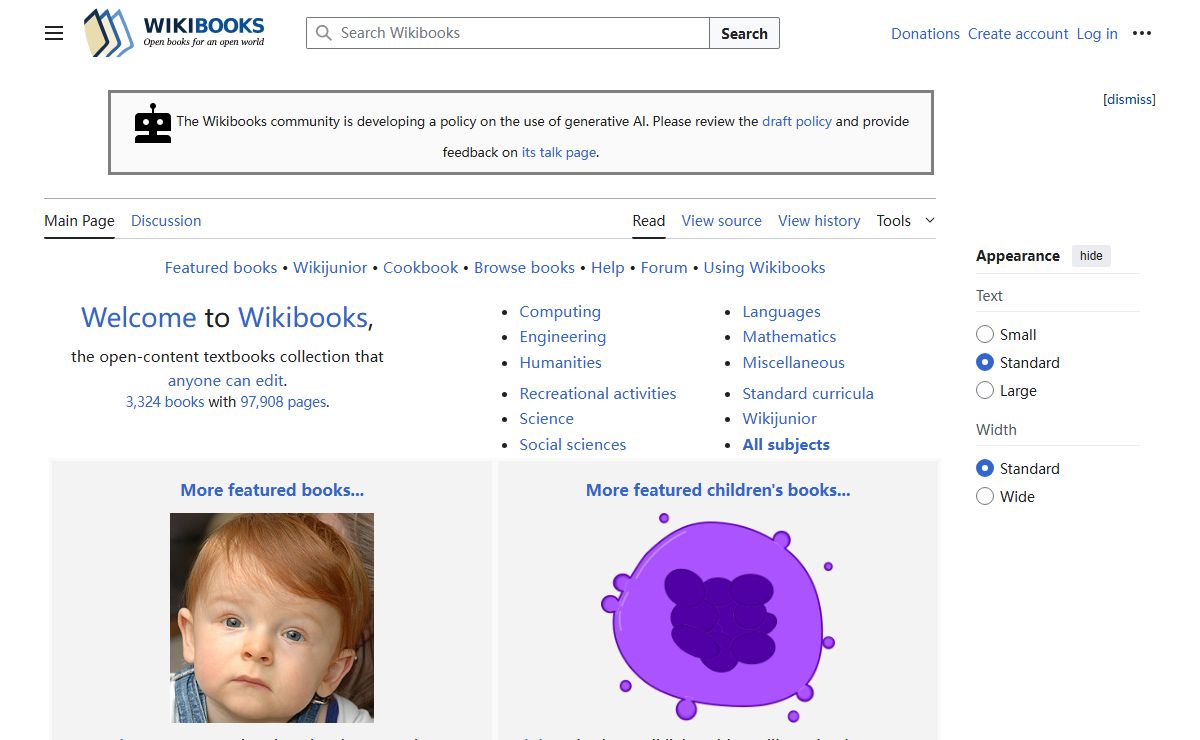Select the Read tab
This screenshot has width=1200, height=740.
tap(649, 221)
